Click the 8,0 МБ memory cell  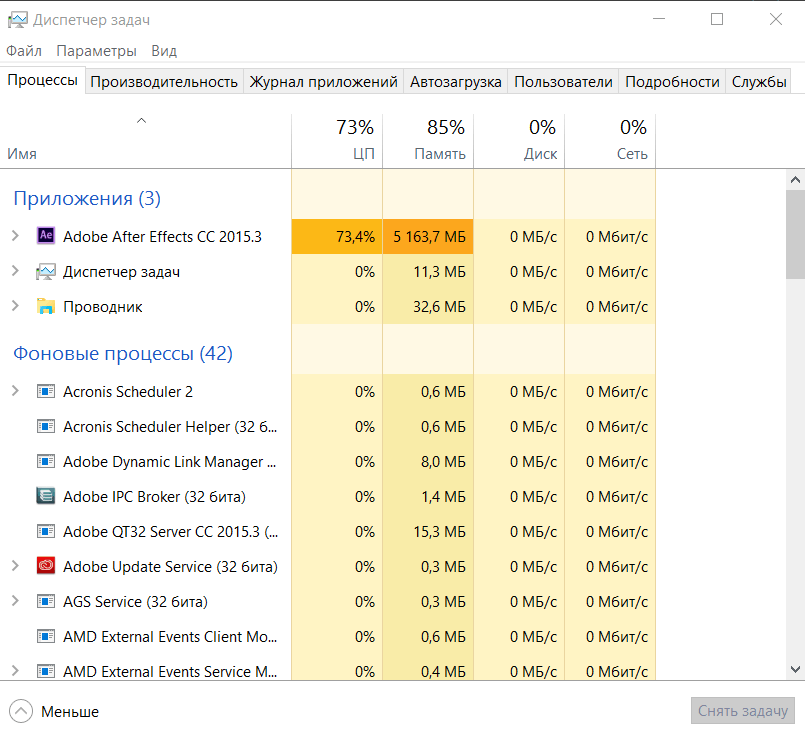point(428,461)
